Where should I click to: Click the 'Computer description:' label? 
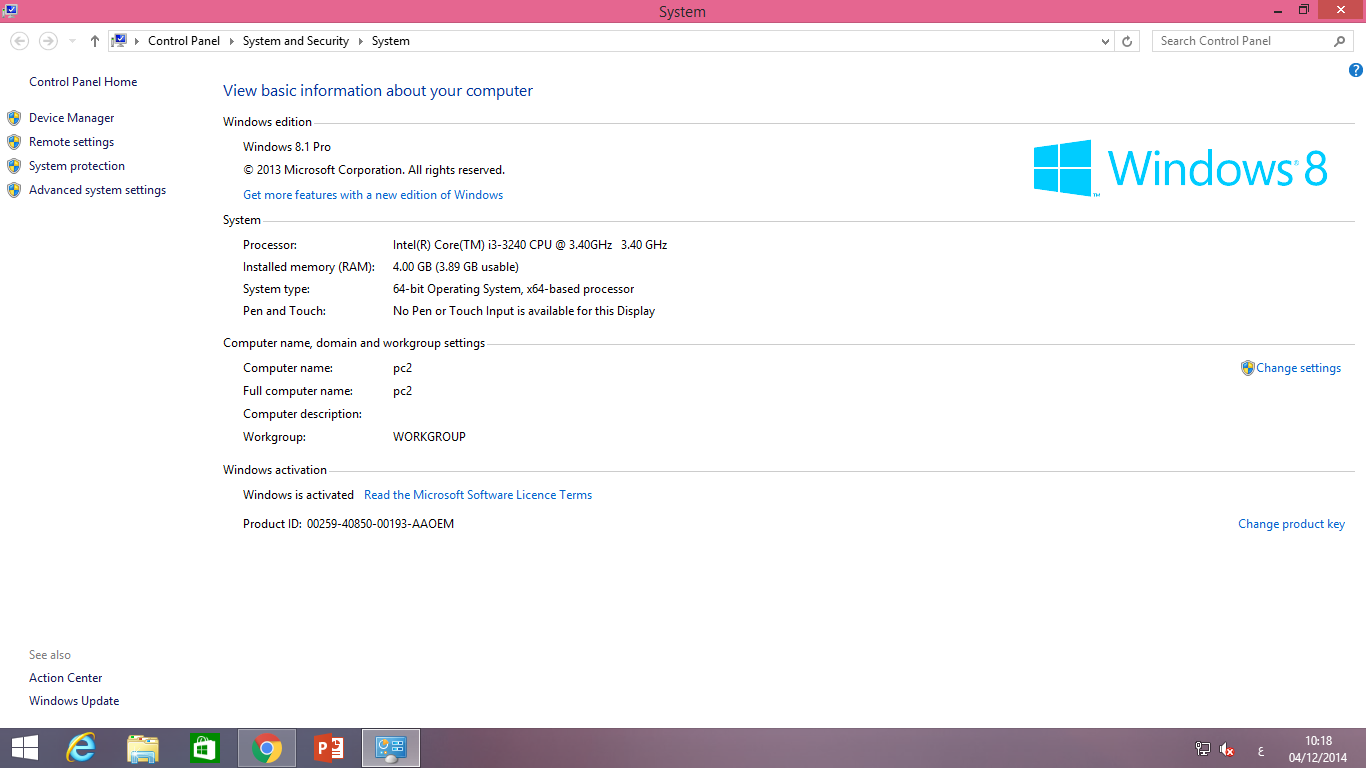[302, 414]
